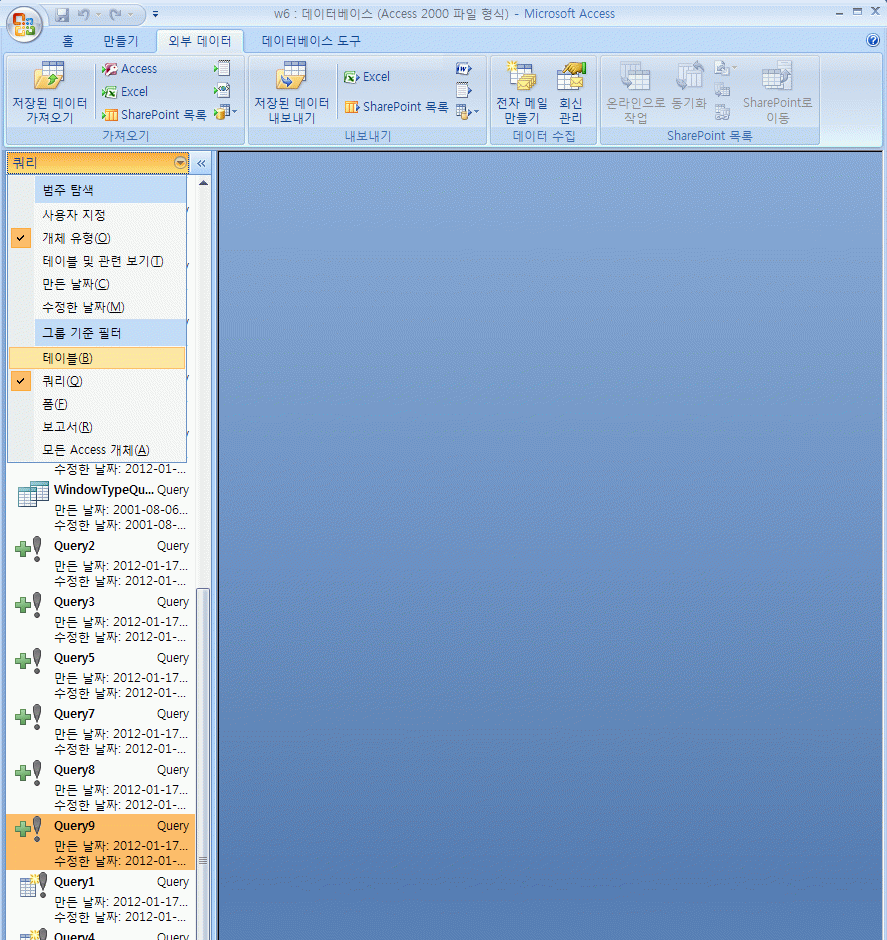Click the Save icon in quick access toolbar

[x=62, y=15]
